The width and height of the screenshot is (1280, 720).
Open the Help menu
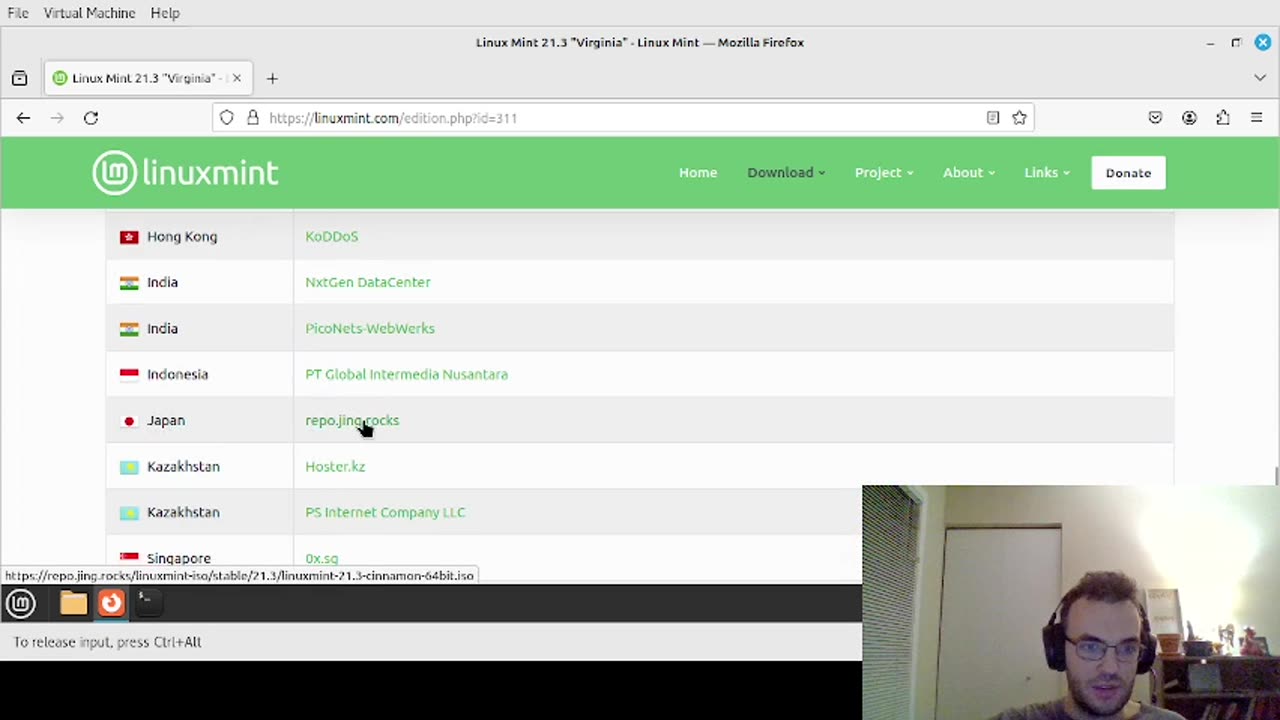tap(165, 13)
